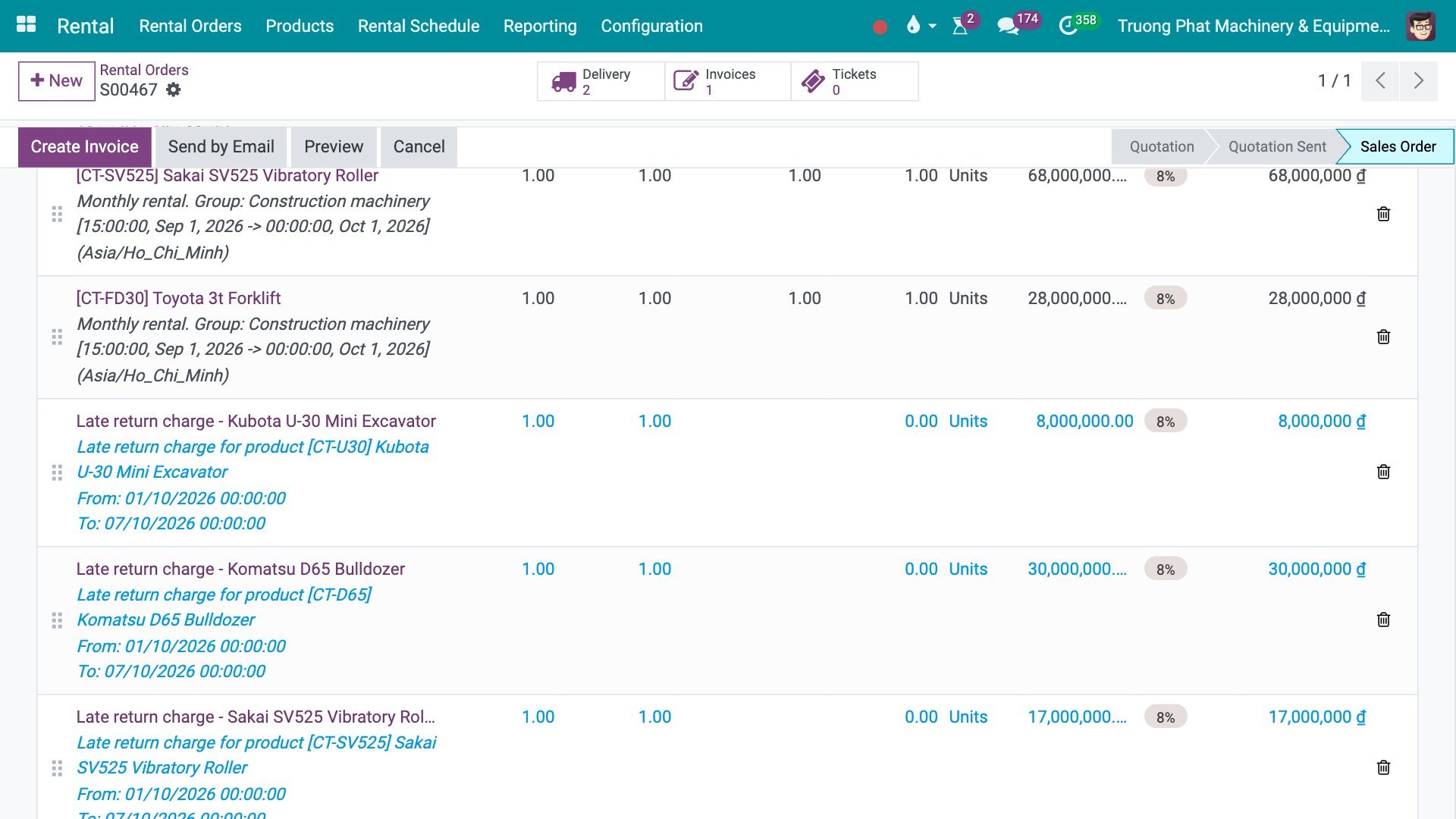
Task: Click the Preview button
Action: [334, 147]
